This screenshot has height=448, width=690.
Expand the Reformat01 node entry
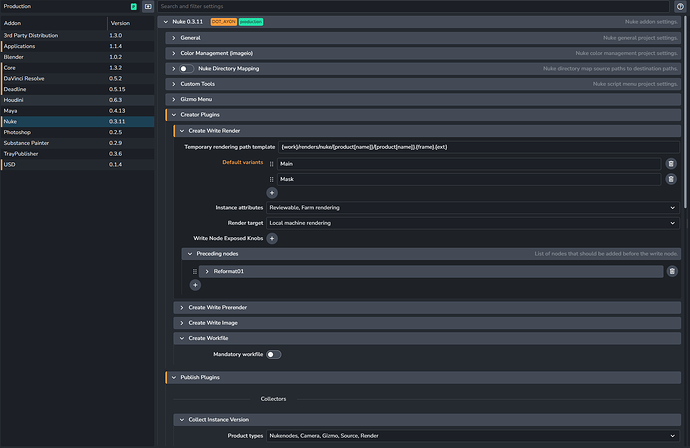tap(207, 271)
